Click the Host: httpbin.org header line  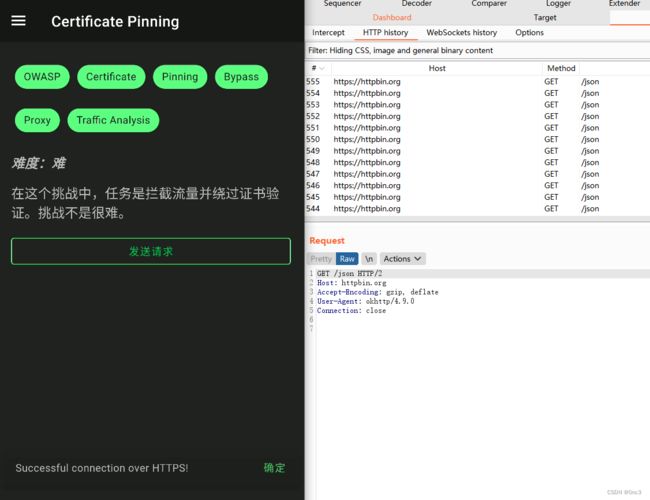tap(352, 283)
